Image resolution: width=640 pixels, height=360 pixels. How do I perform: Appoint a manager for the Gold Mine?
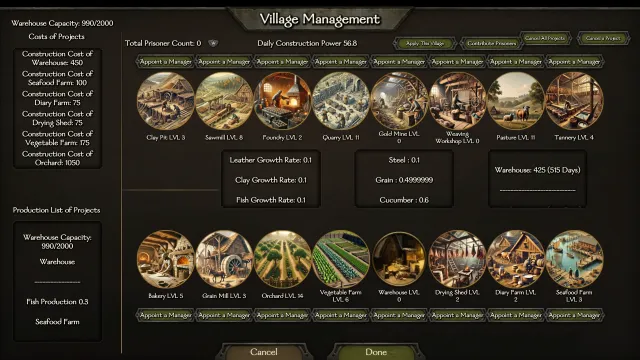(399, 62)
